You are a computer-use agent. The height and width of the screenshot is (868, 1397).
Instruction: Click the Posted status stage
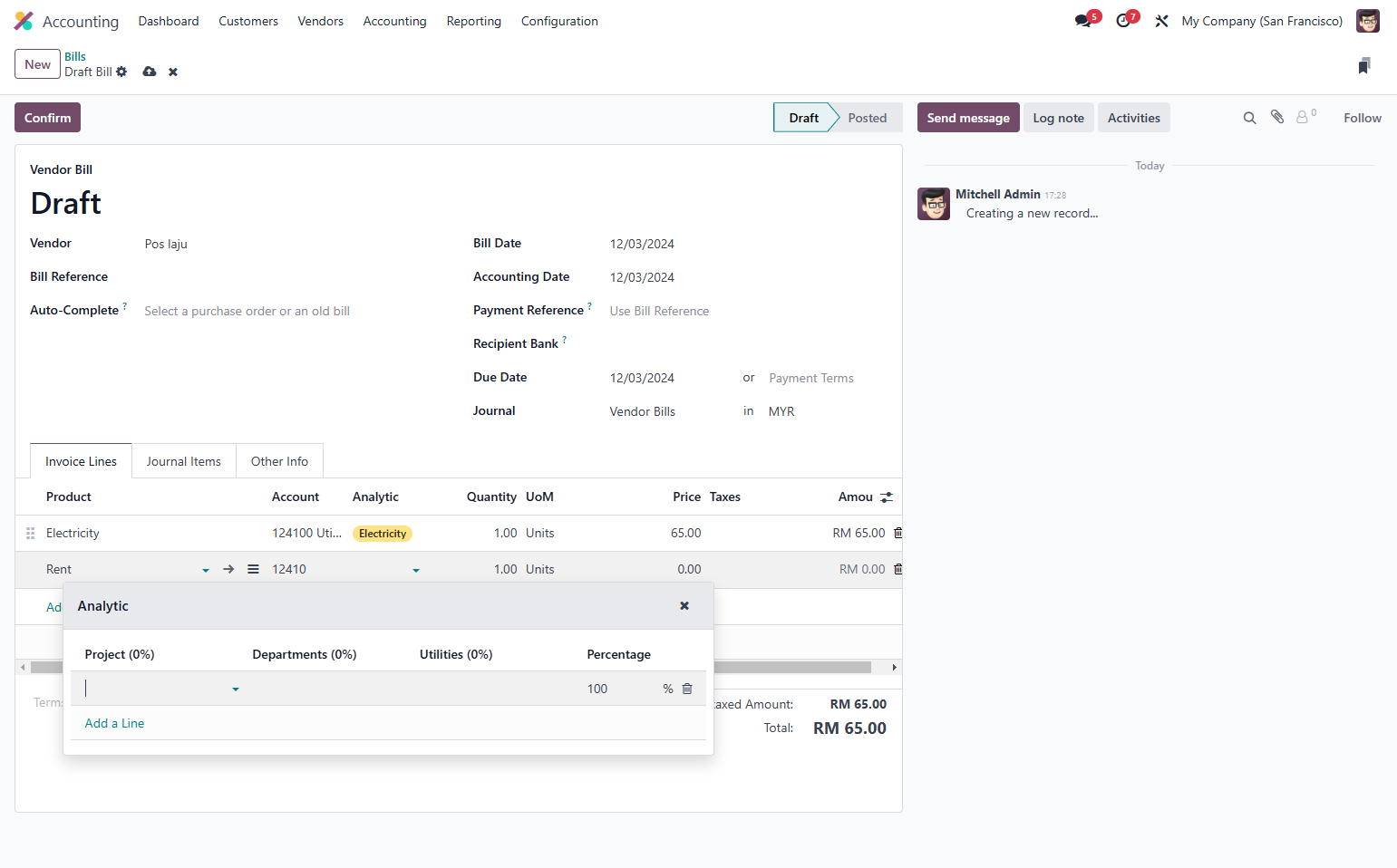point(868,118)
